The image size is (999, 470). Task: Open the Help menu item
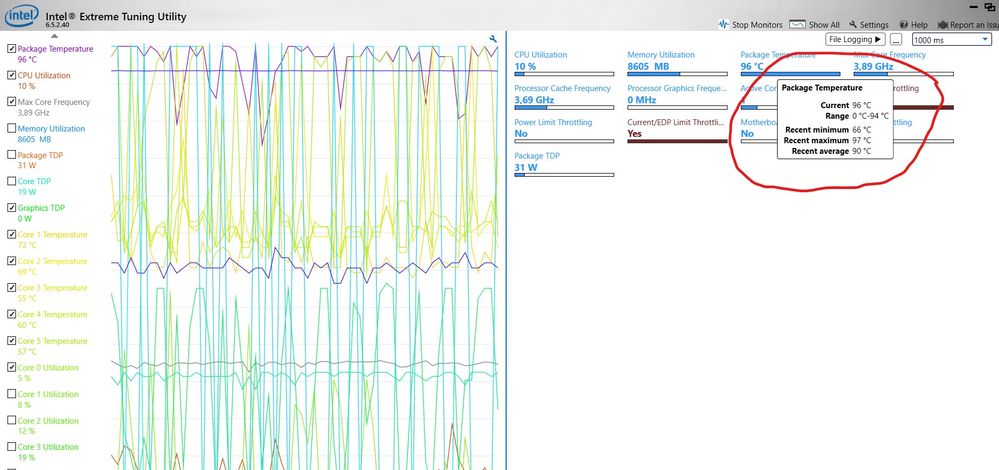(913, 25)
